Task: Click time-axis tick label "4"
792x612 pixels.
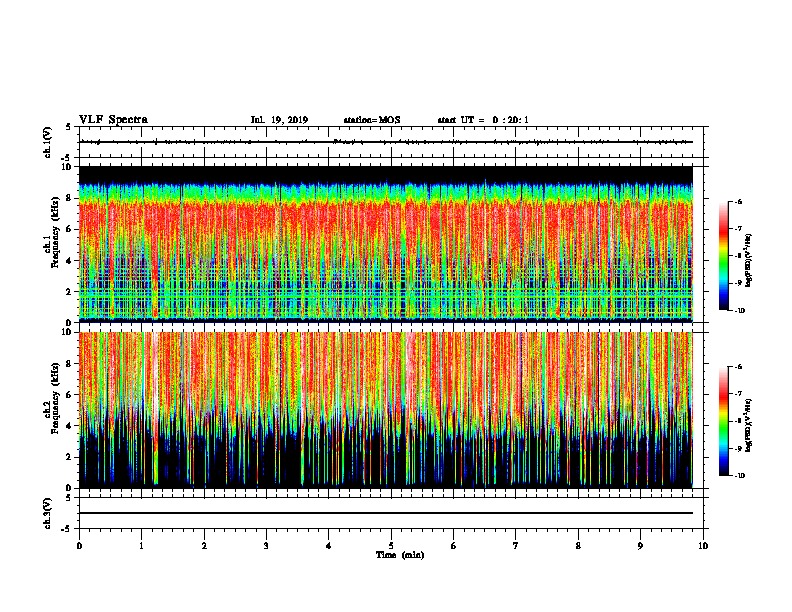Action: pyautogui.click(x=329, y=546)
